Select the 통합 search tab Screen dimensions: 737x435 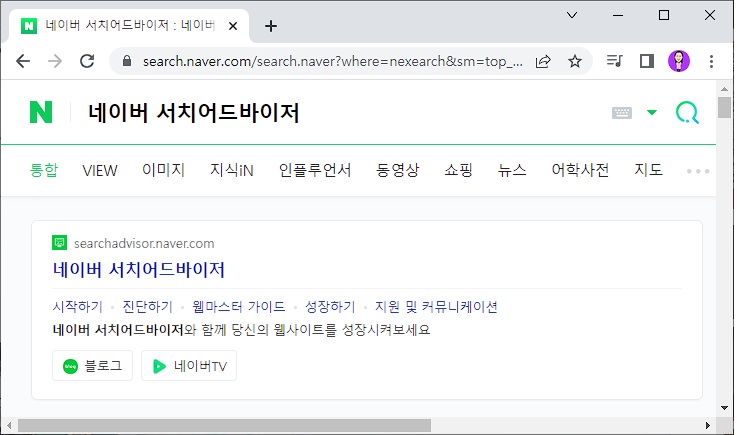[44, 170]
